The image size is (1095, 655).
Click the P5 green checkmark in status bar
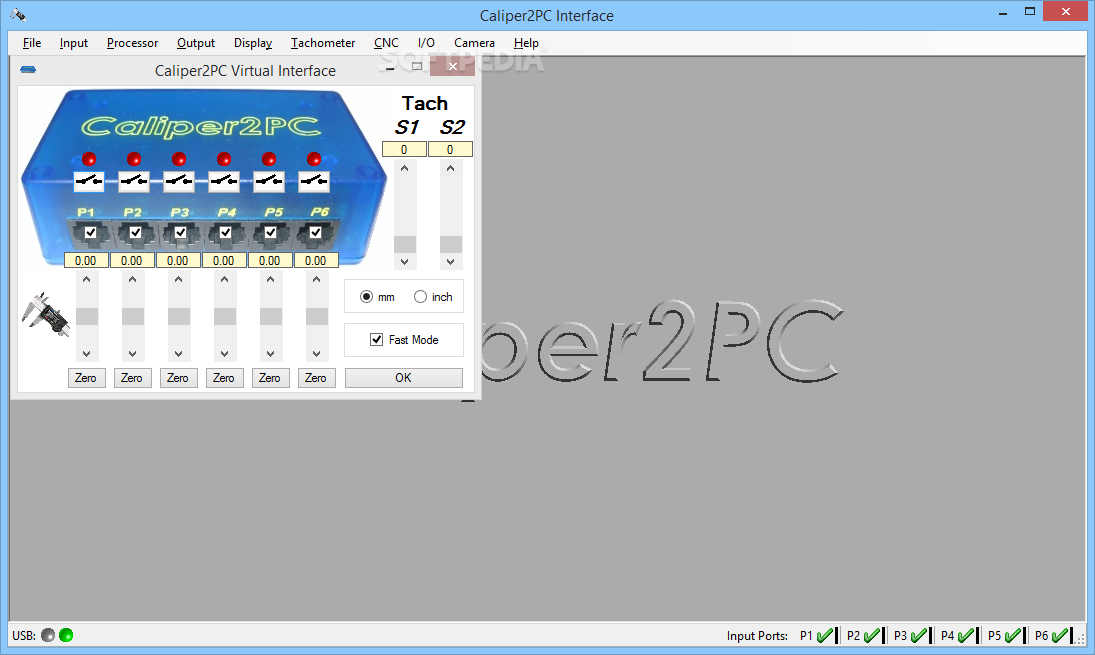[1013, 635]
